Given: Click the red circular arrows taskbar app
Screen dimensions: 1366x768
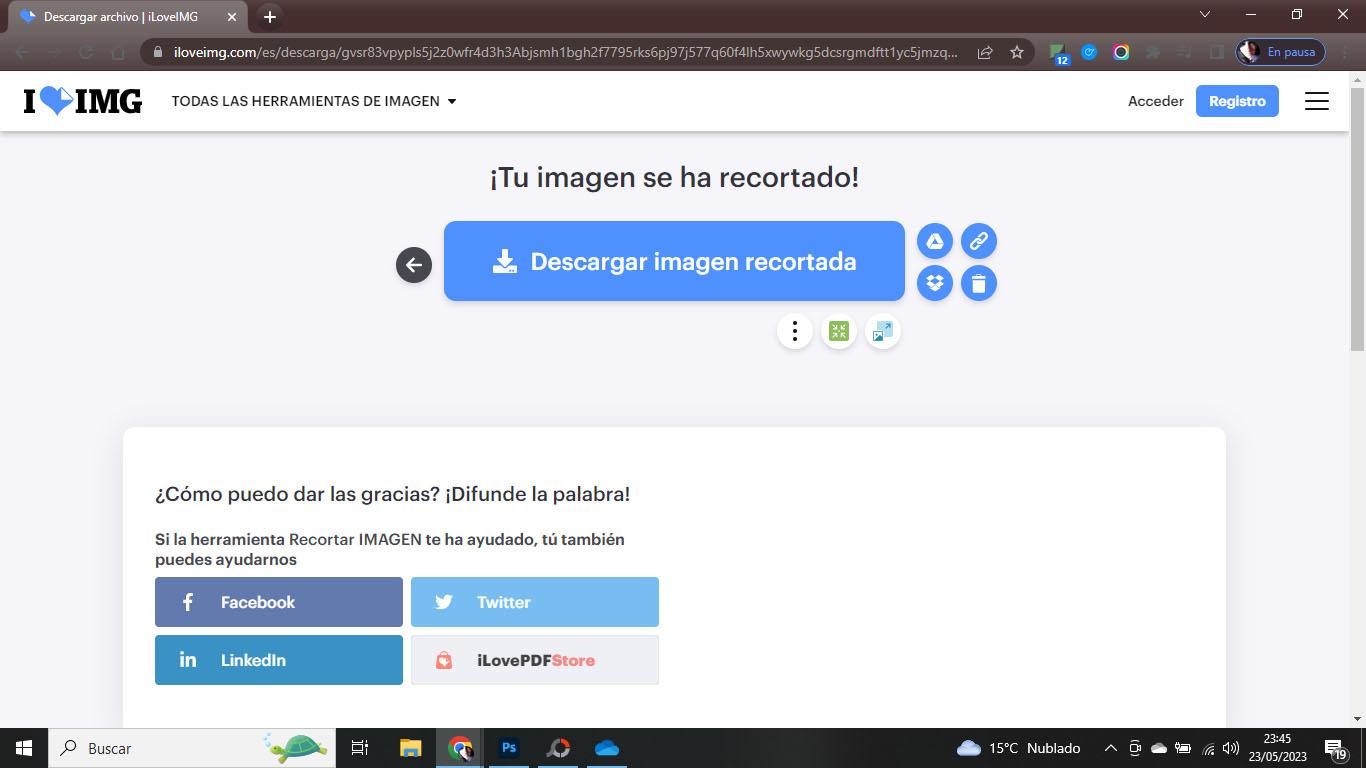Looking at the screenshot, I should [558, 748].
